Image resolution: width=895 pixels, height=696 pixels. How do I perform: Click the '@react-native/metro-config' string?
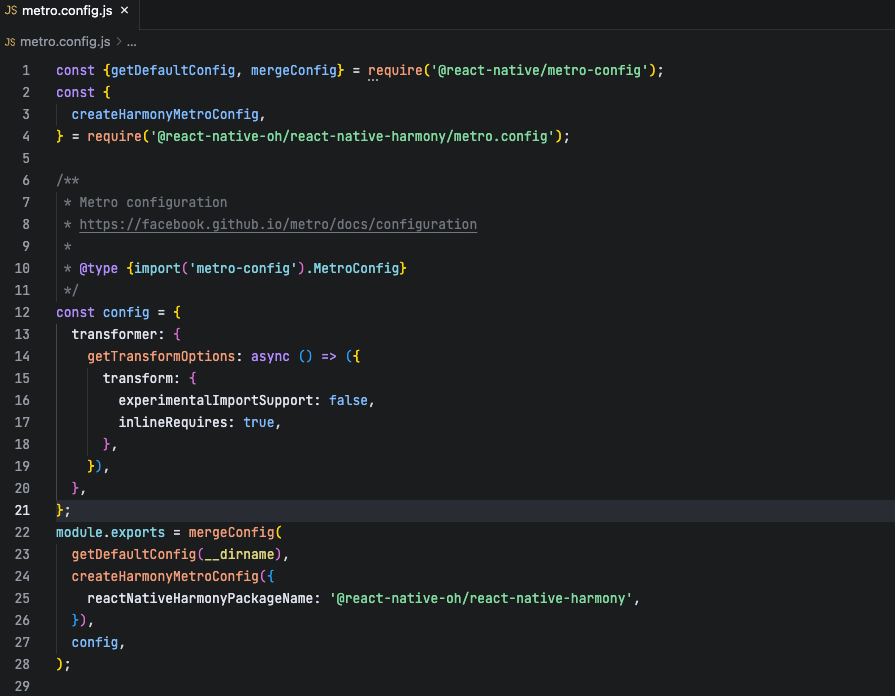pos(539,70)
